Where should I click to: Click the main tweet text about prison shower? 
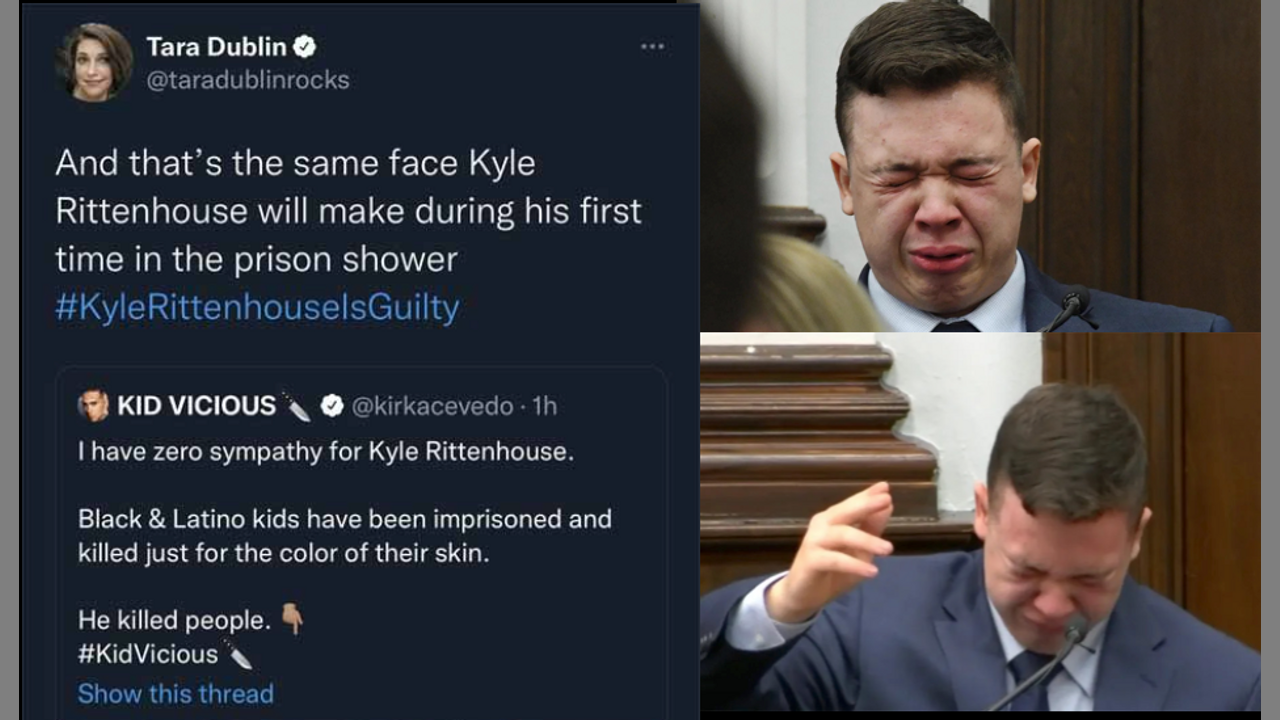348,211
